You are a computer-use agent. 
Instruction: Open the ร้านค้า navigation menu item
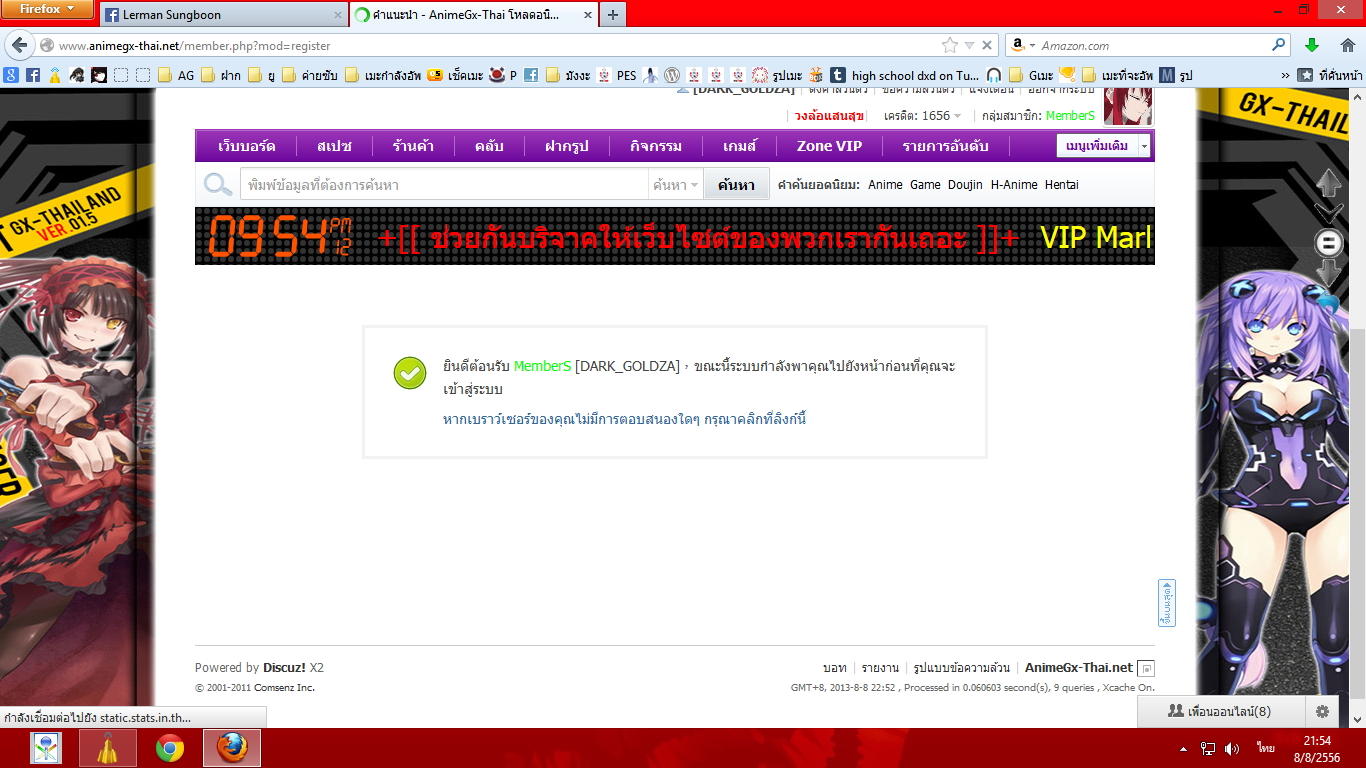413,146
